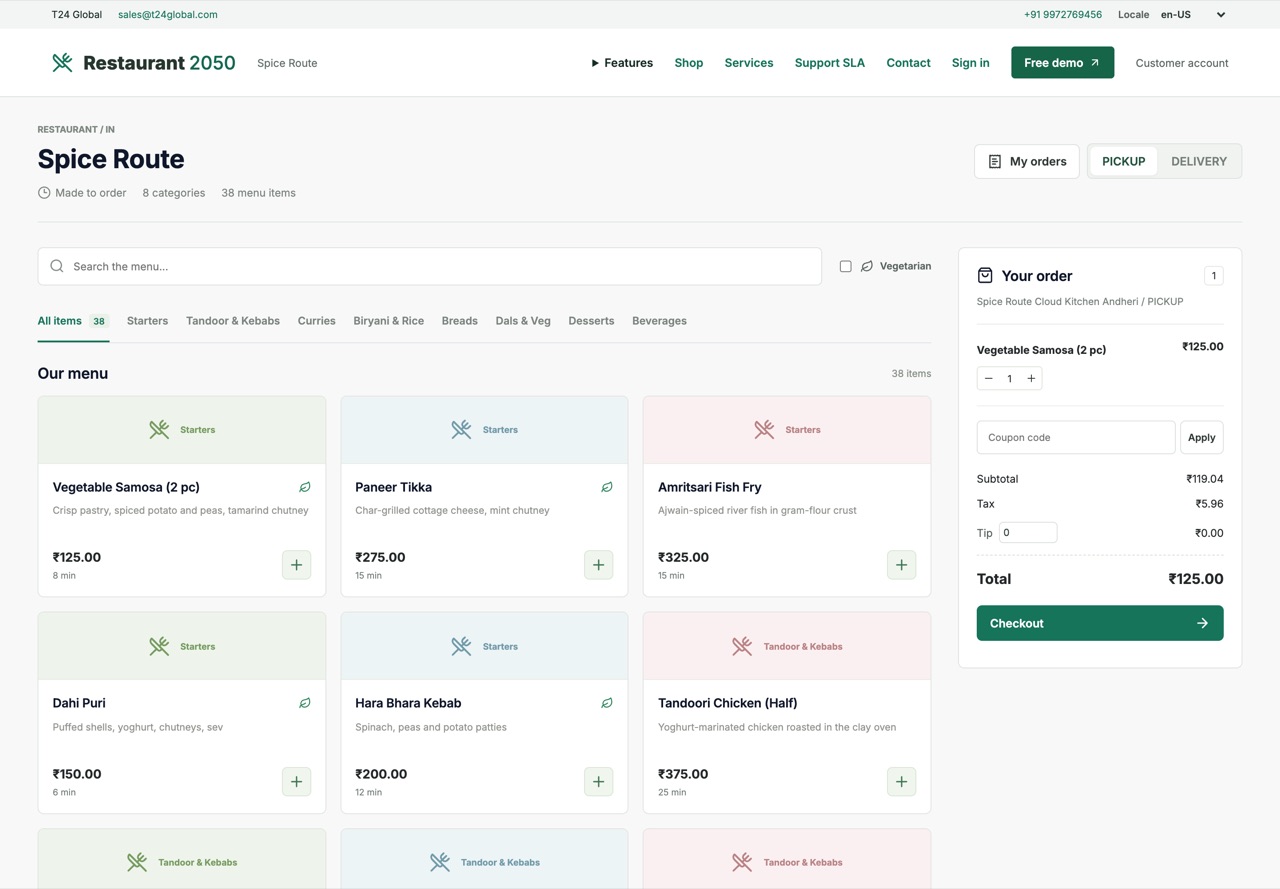Click the Restaurant 2050 logo icon
This screenshot has height=889, width=1280.
tap(62, 63)
